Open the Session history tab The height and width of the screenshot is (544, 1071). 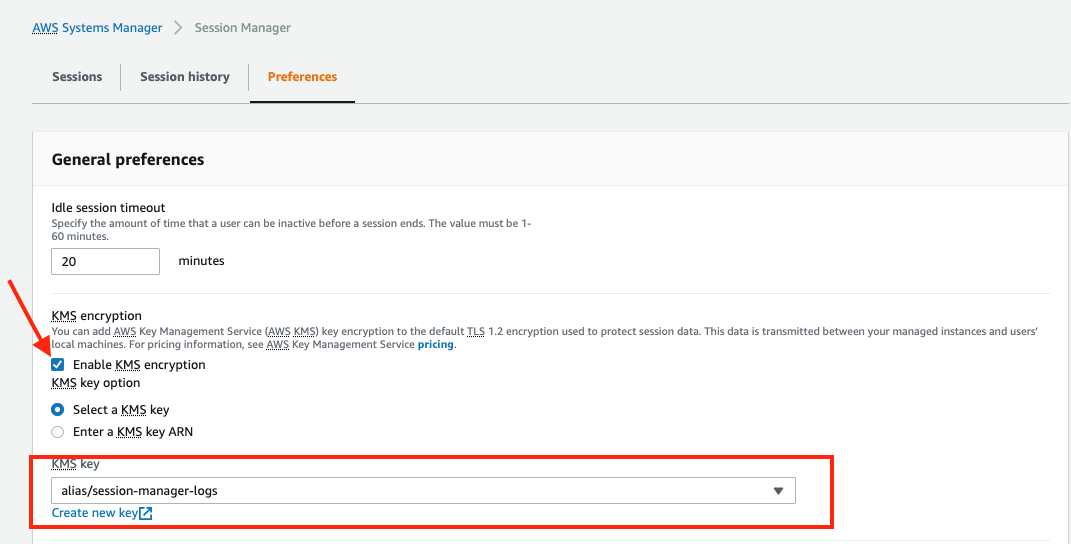184,77
